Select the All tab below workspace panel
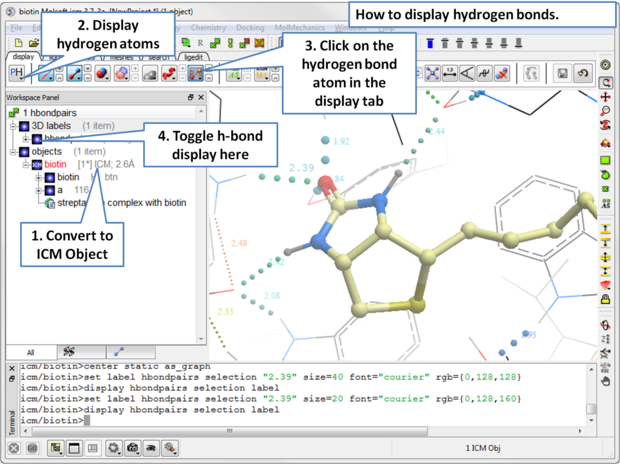This screenshot has height=464, width=620. (29, 353)
